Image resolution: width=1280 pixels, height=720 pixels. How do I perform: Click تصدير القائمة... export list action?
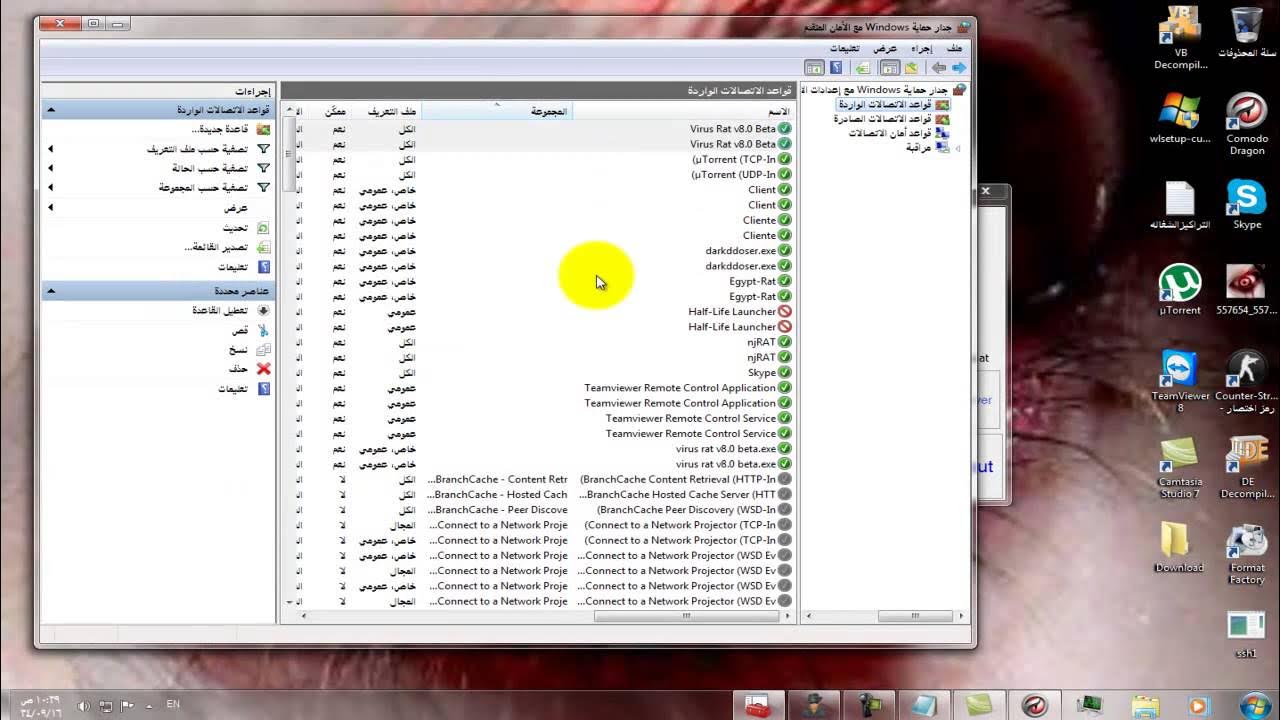click(x=227, y=247)
